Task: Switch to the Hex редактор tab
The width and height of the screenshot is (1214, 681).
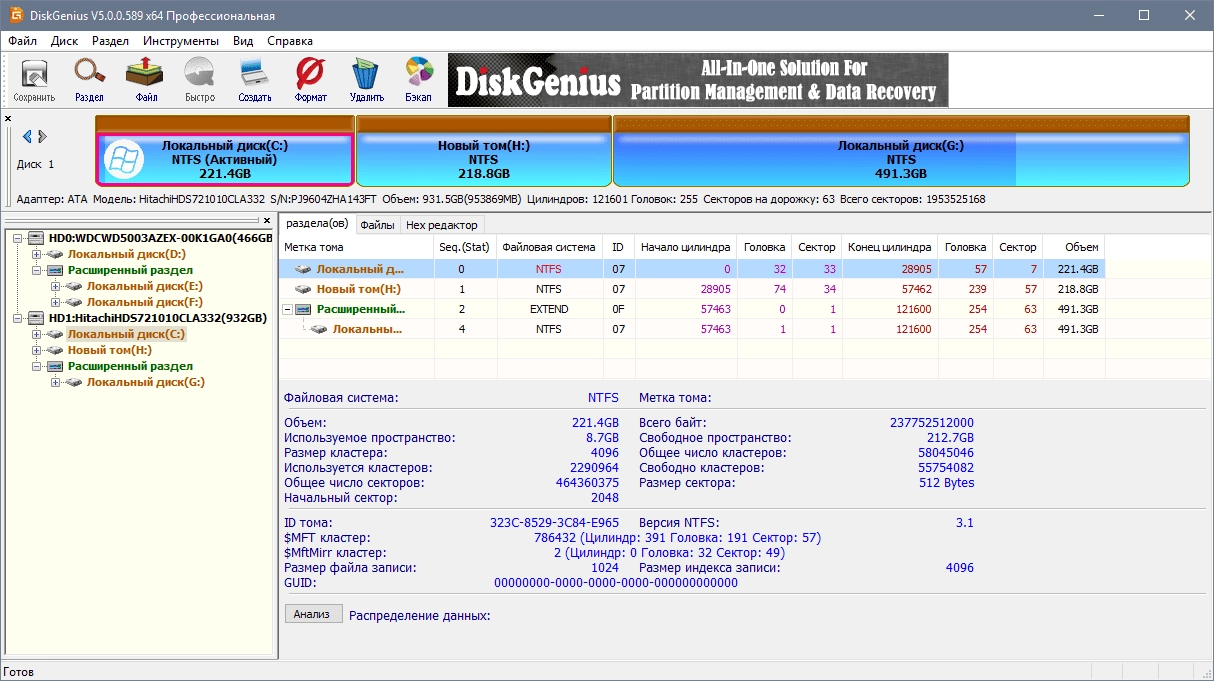Action: 442,225
